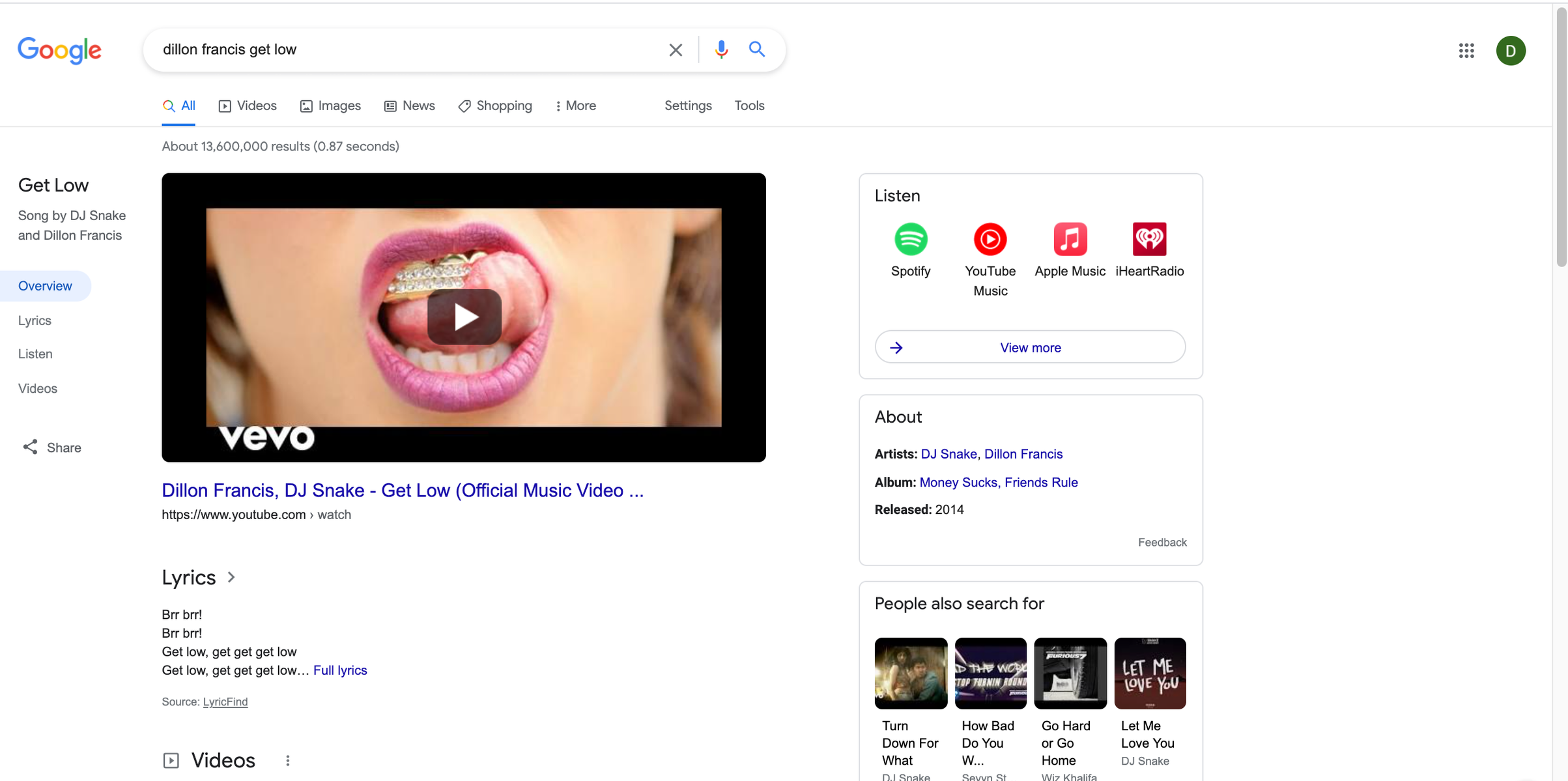The height and width of the screenshot is (781, 1568).
Task: Open Turn Down For What thumbnail
Action: [911, 673]
